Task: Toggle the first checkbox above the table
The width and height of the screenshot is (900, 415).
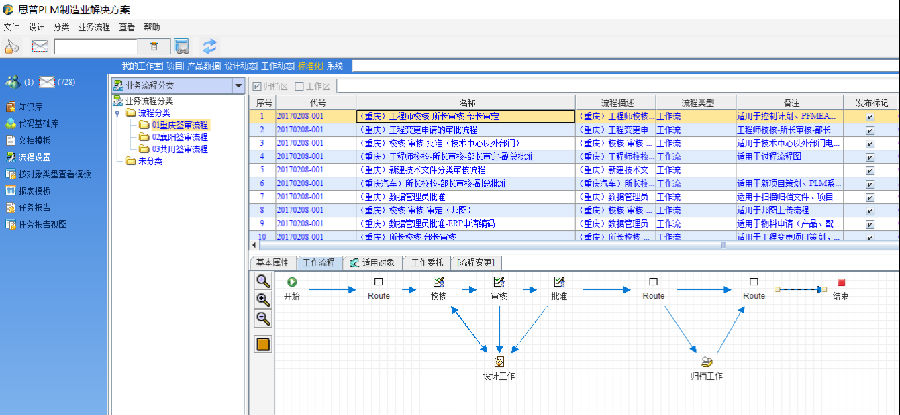Action: coord(258,86)
